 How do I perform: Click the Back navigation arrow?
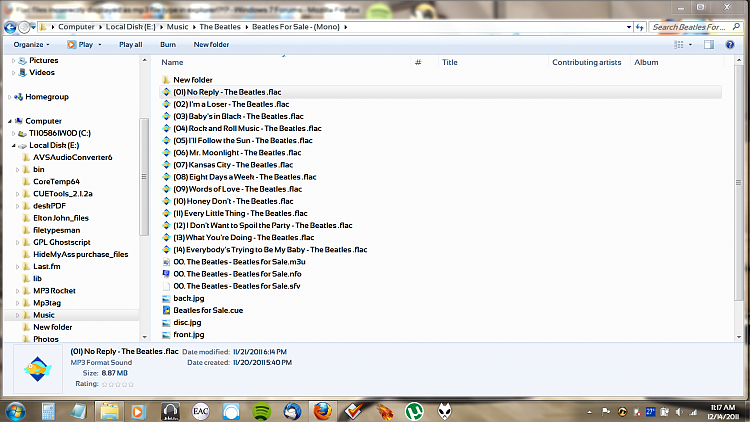[10, 27]
